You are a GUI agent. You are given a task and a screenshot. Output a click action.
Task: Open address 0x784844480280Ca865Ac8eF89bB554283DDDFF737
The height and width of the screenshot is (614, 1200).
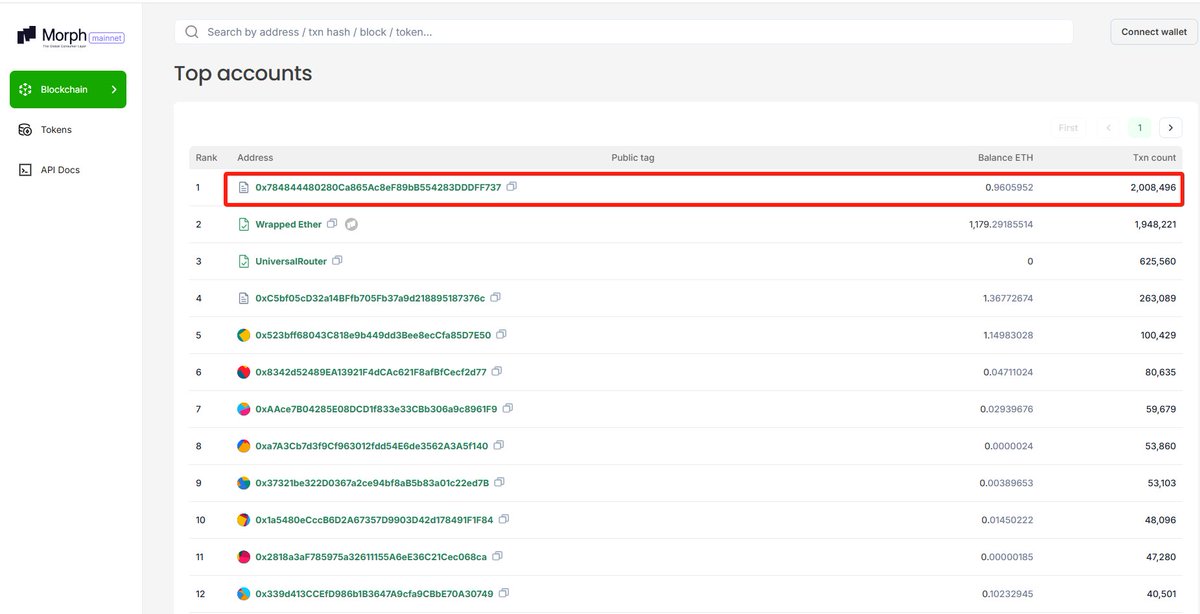[378, 188]
